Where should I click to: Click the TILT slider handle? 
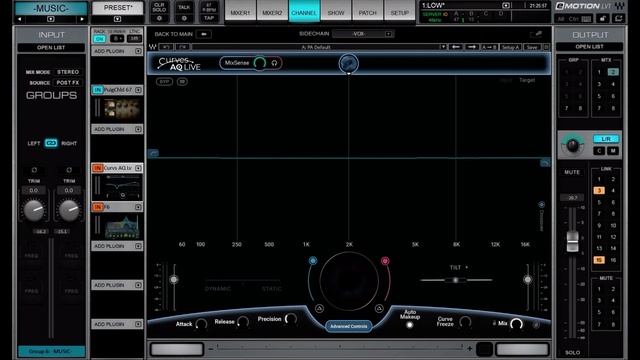pos(456,280)
